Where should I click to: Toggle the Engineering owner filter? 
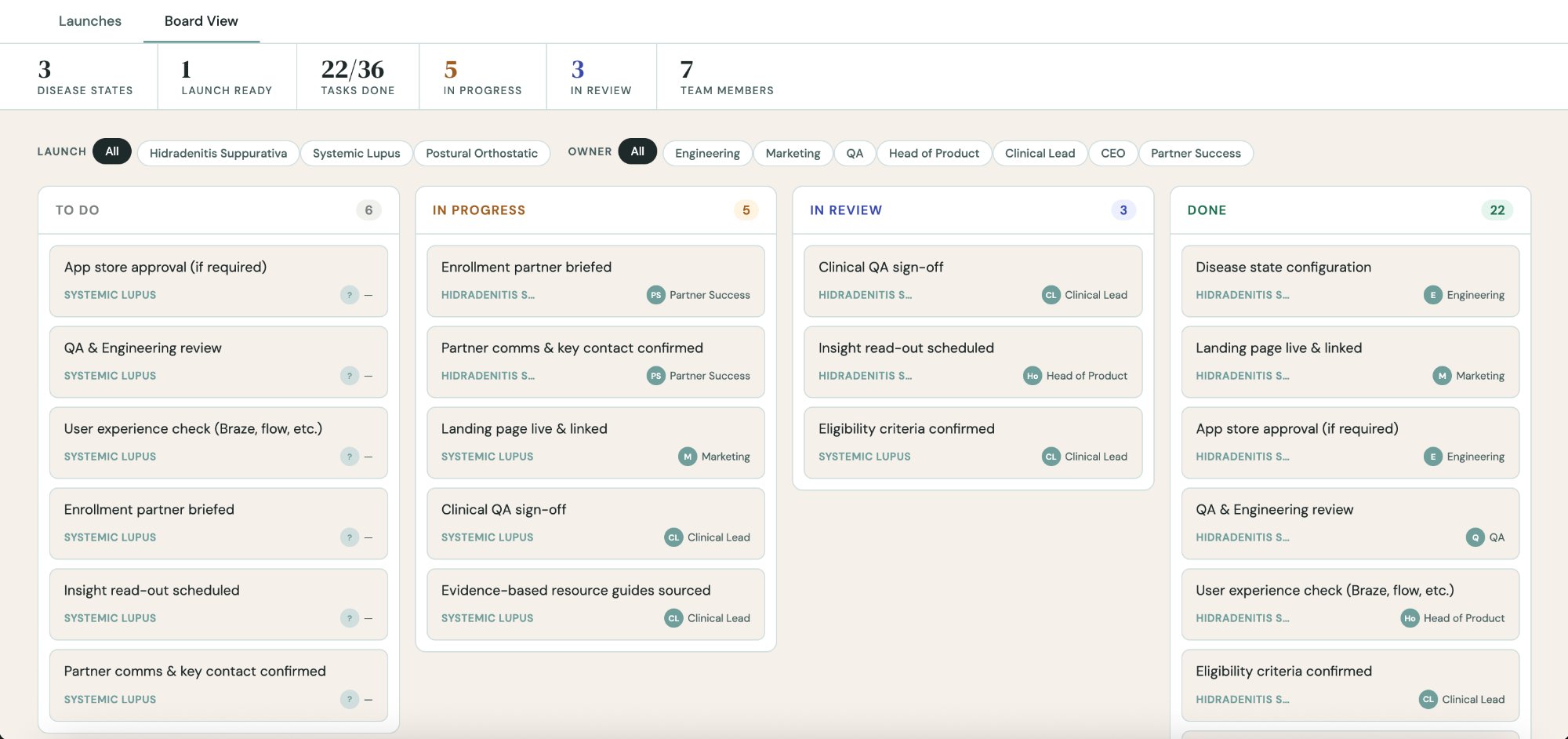(706, 153)
